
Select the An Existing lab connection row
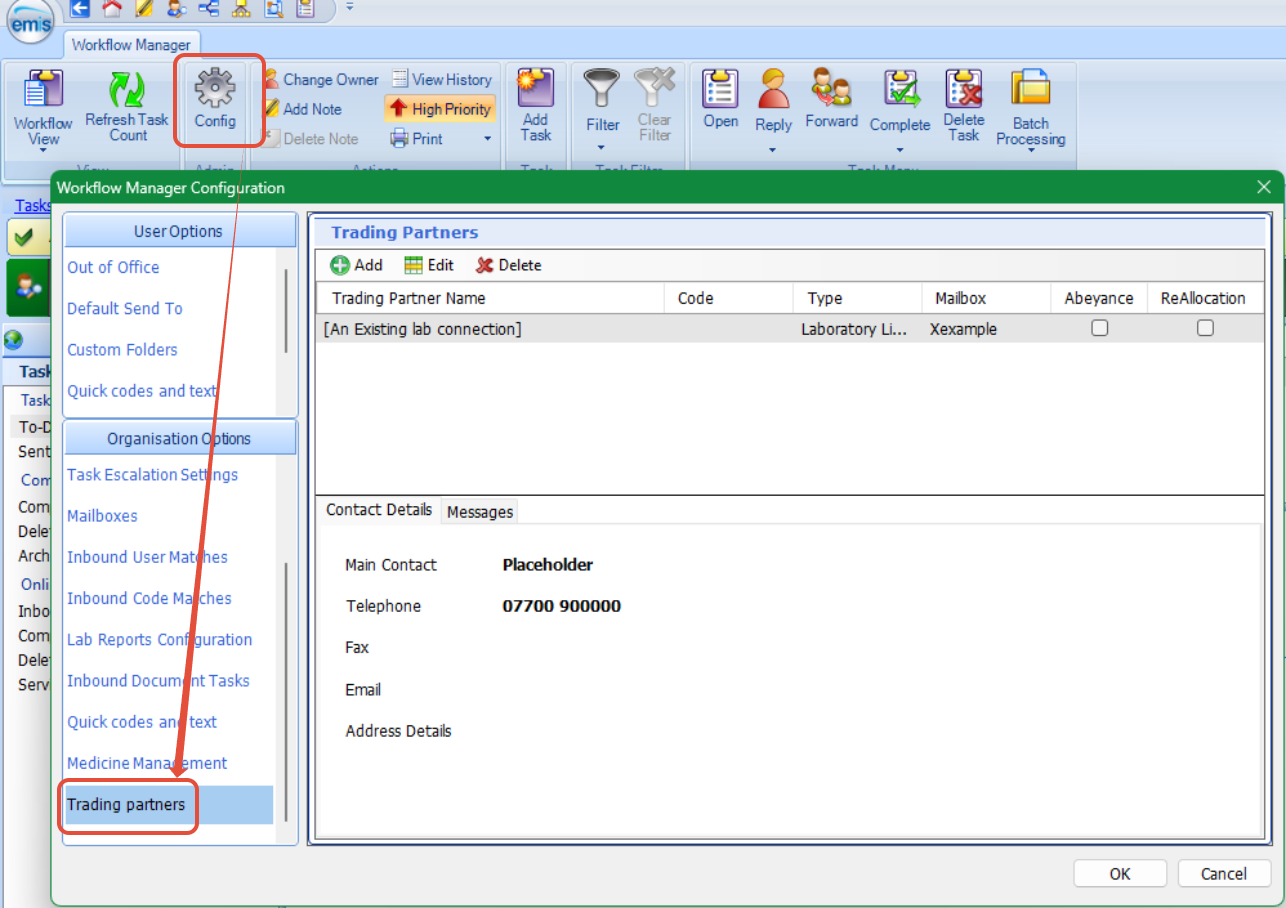(790, 328)
